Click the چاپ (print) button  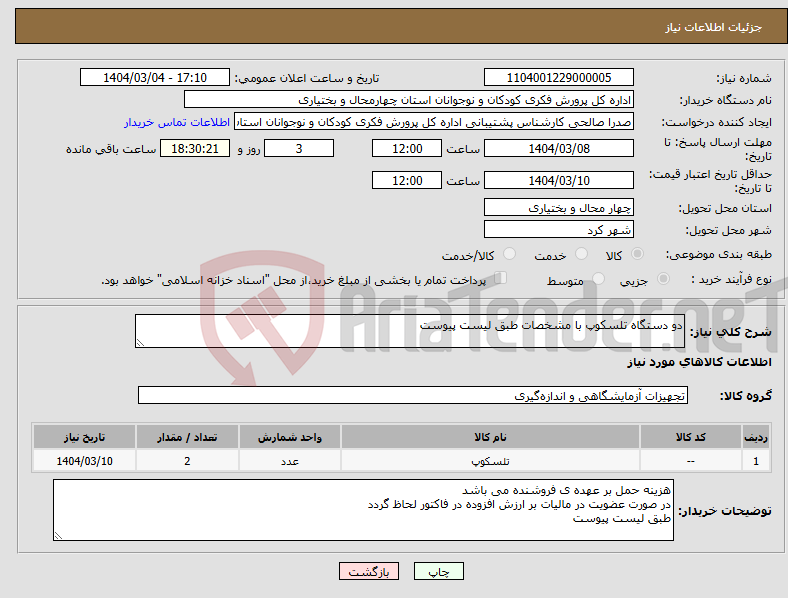click(438, 571)
